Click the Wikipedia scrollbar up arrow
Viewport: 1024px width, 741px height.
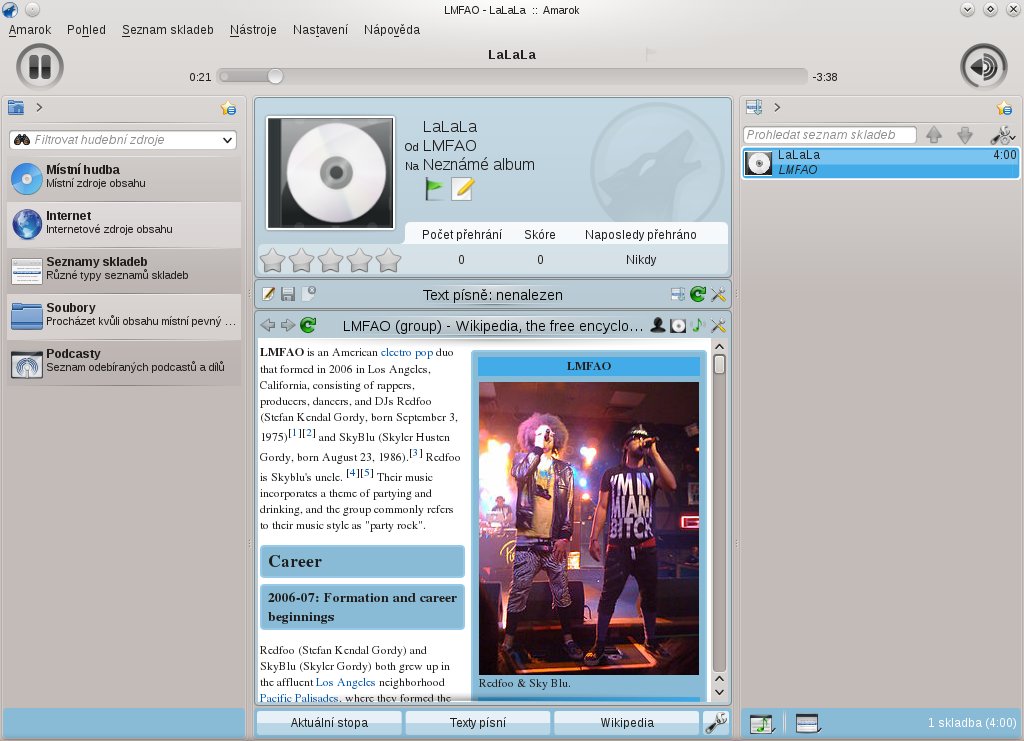point(719,347)
